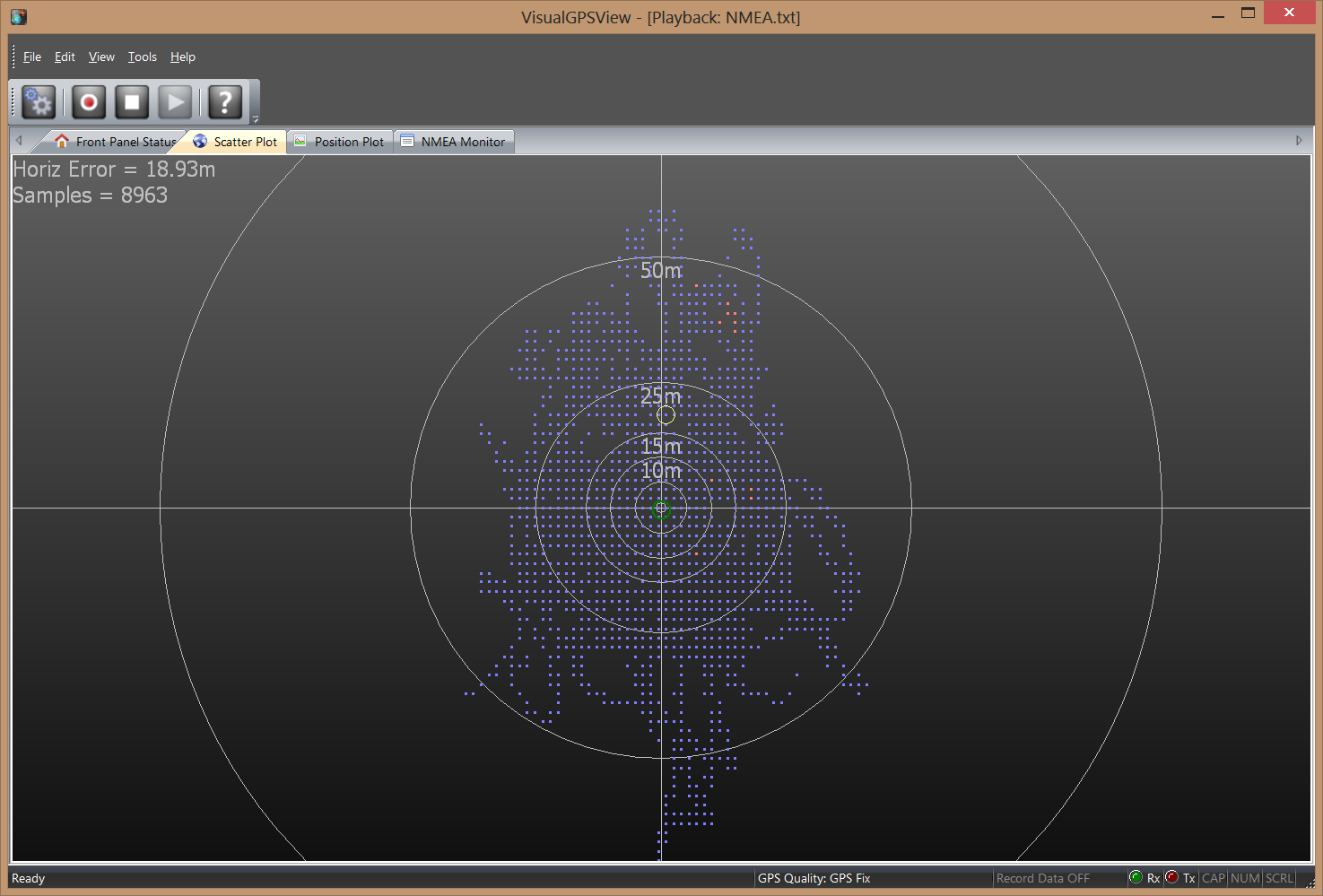Select the Scatter Plot tab
1323x896 pixels.
pyautogui.click(x=236, y=142)
